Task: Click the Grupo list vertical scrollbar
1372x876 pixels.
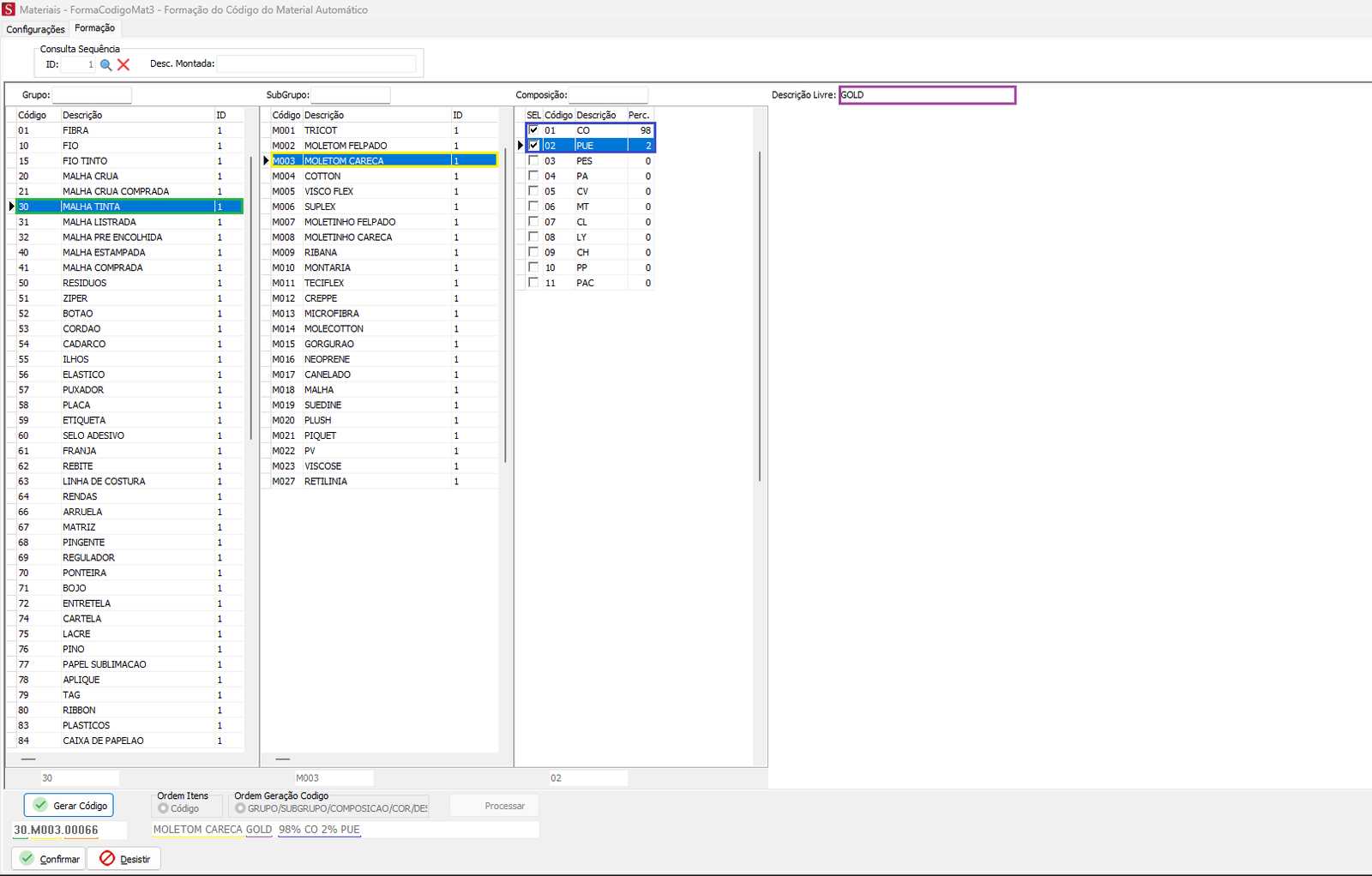Action: pos(250,297)
